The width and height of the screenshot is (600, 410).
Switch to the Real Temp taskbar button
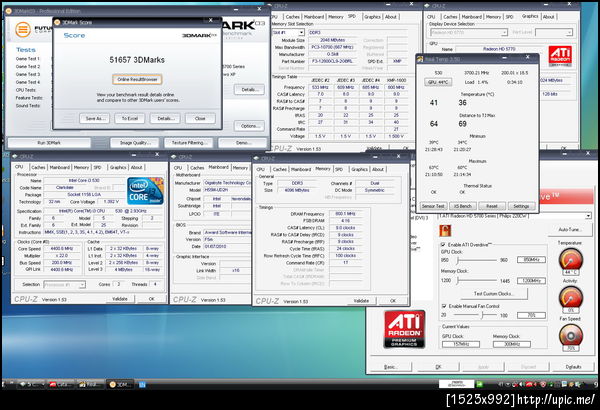pyautogui.click(x=91, y=384)
